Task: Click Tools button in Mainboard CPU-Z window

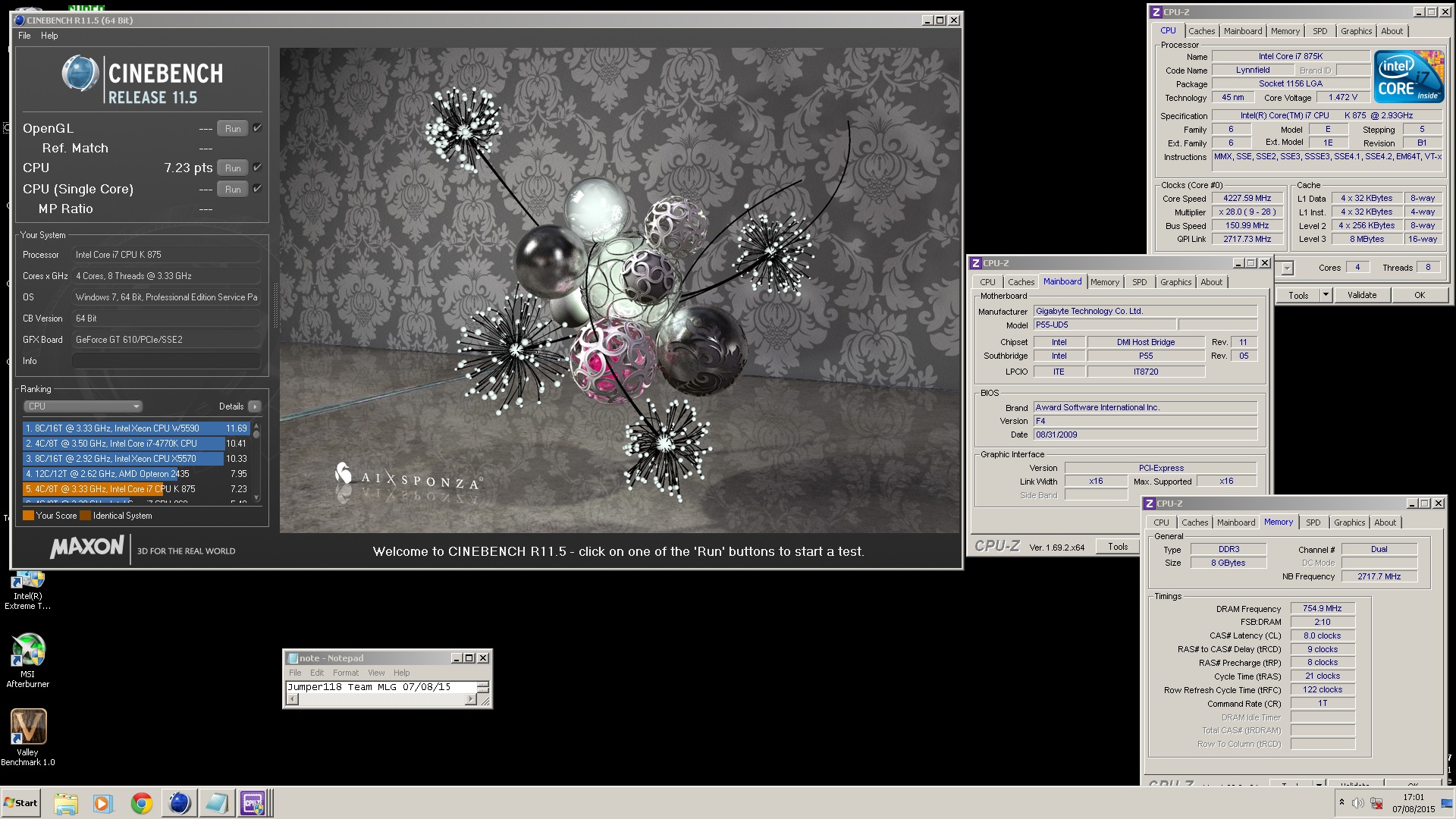Action: tap(1117, 547)
